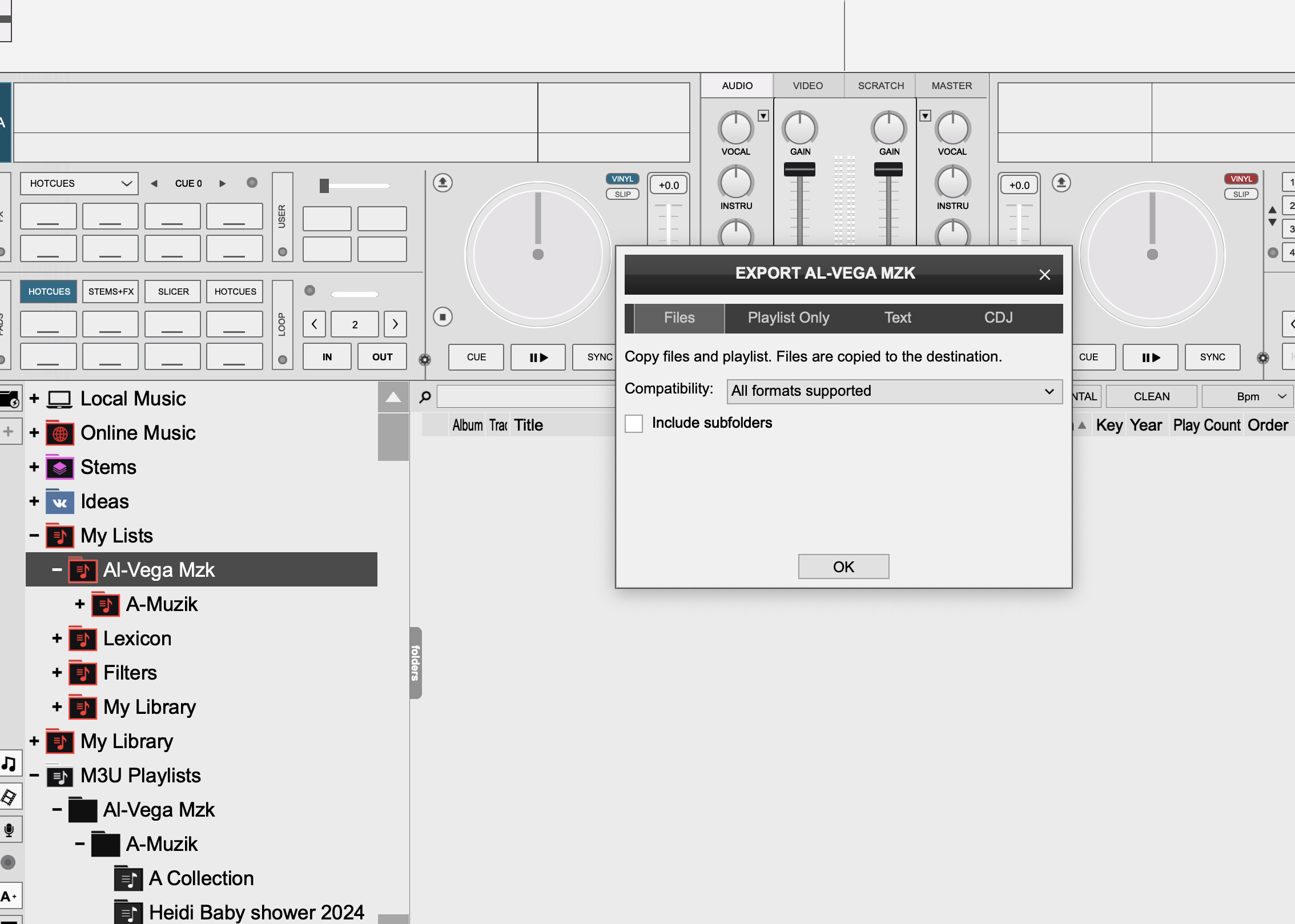Click the microphone sidebar icon

[9, 830]
